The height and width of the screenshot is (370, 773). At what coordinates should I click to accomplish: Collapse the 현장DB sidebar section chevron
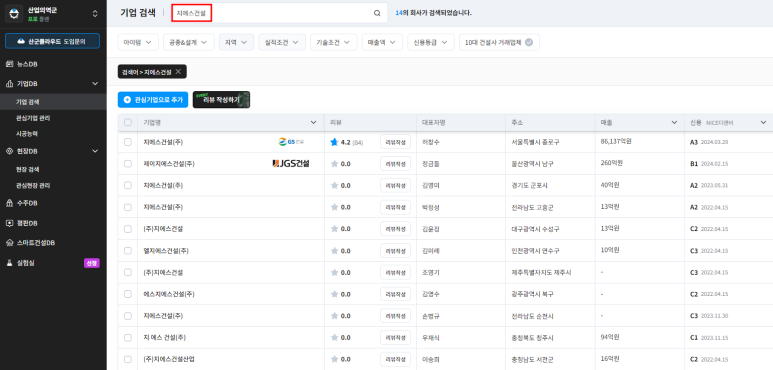click(x=96, y=151)
